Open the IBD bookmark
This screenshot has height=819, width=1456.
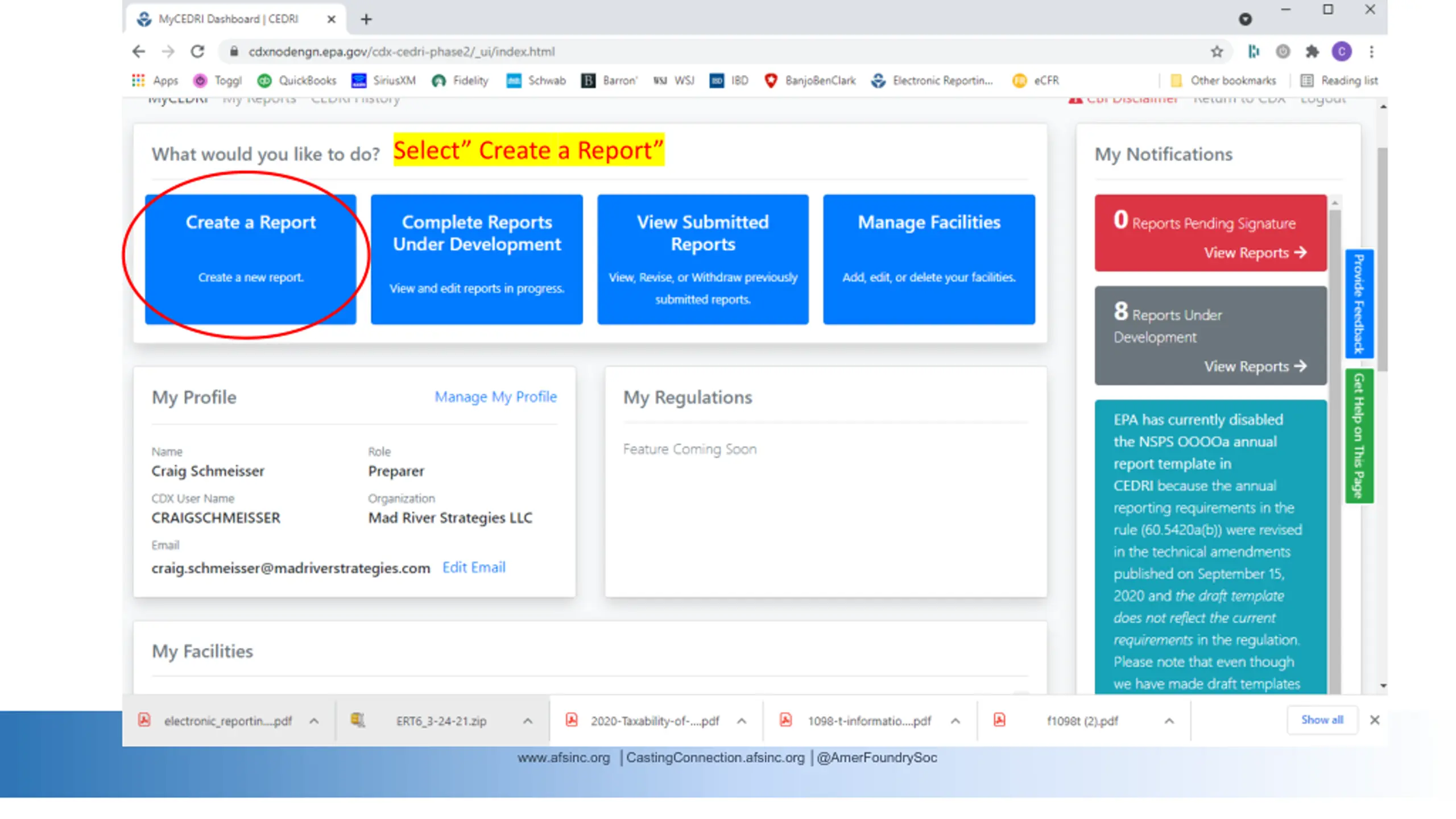coord(729,81)
